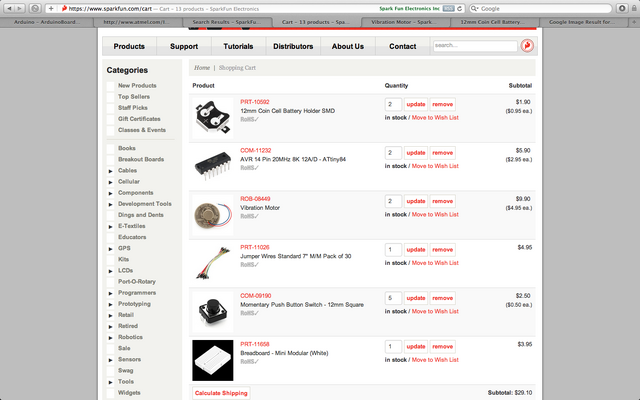640x400 pixels.
Task: Open the coin cell battery holder image
Action: click(213, 118)
